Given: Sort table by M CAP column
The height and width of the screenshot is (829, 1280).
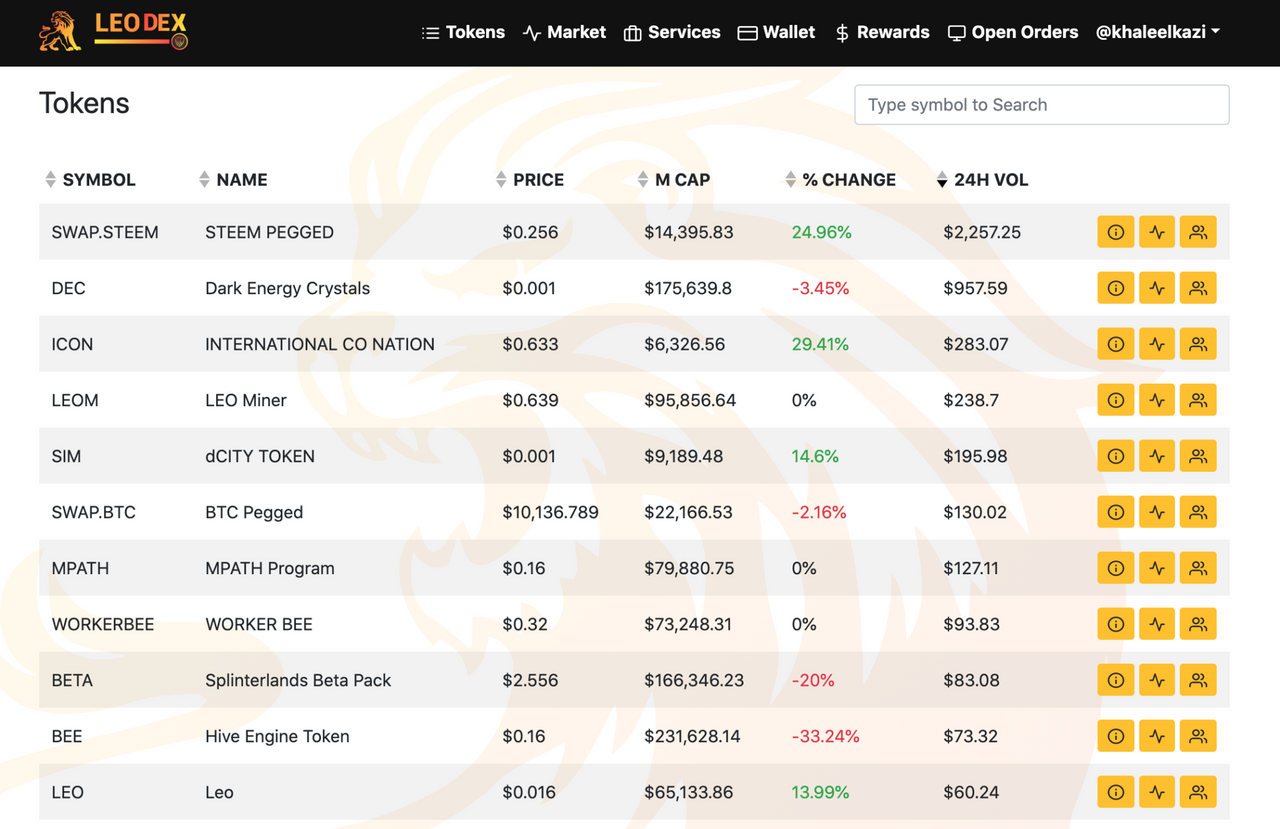Looking at the screenshot, I should [x=674, y=180].
